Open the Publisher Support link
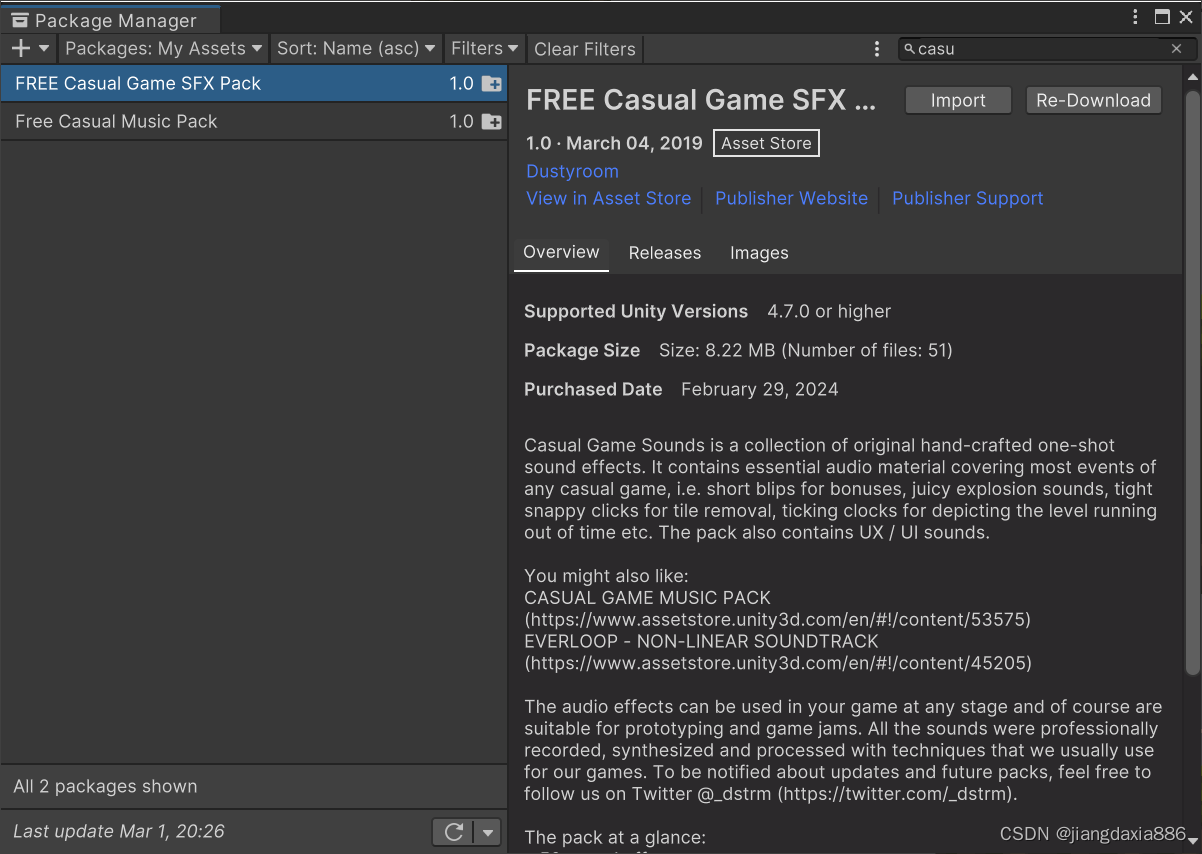The width and height of the screenshot is (1202, 854). click(x=967, y=198)
